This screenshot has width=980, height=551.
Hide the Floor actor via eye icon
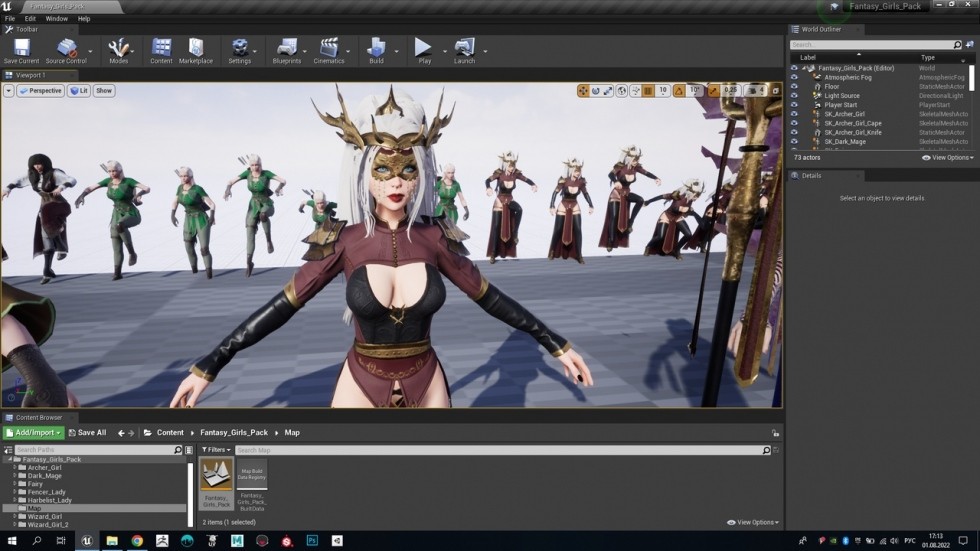coord(794,87)
